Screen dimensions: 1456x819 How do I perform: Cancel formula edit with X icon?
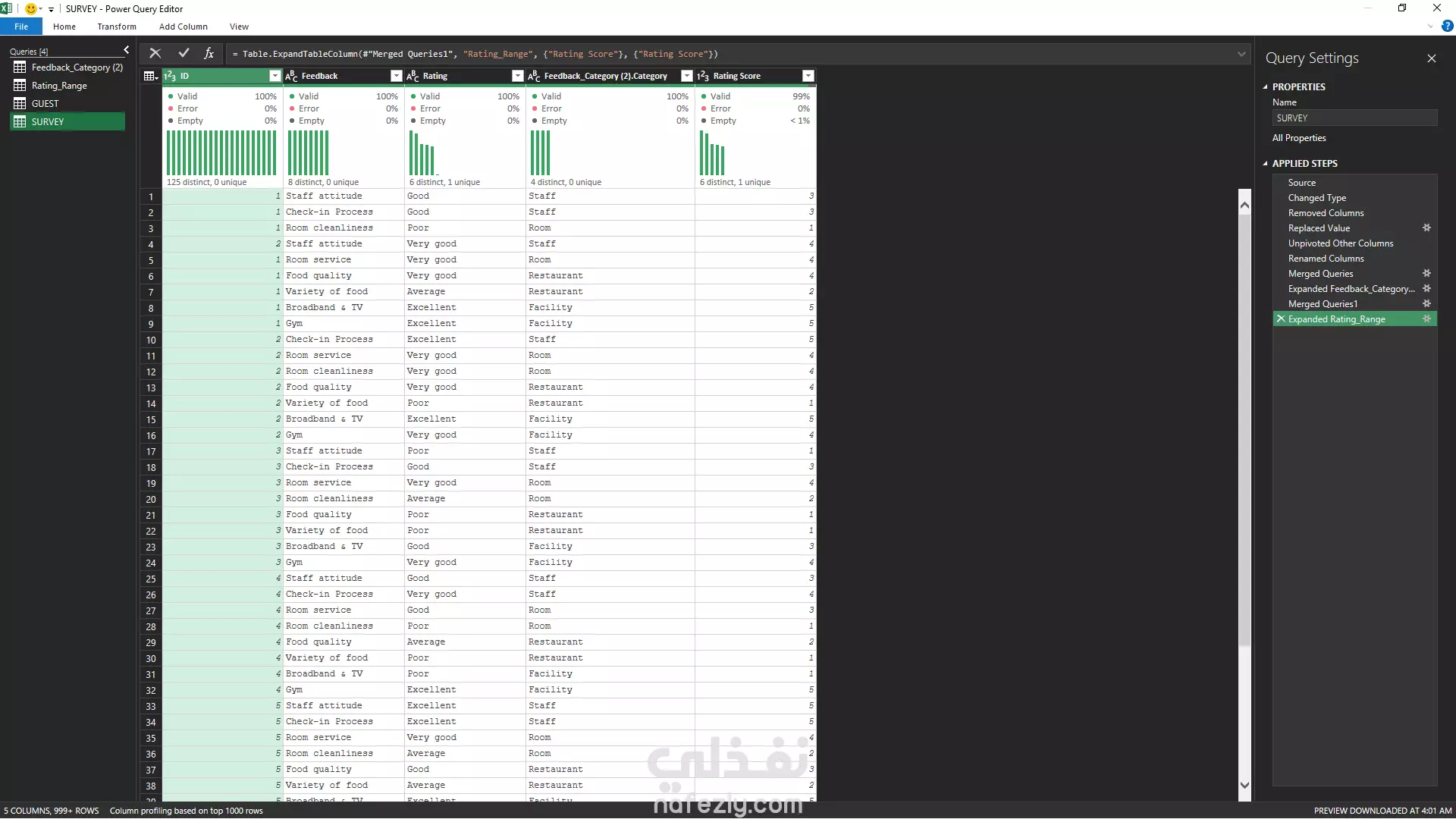tap(155, 53)
